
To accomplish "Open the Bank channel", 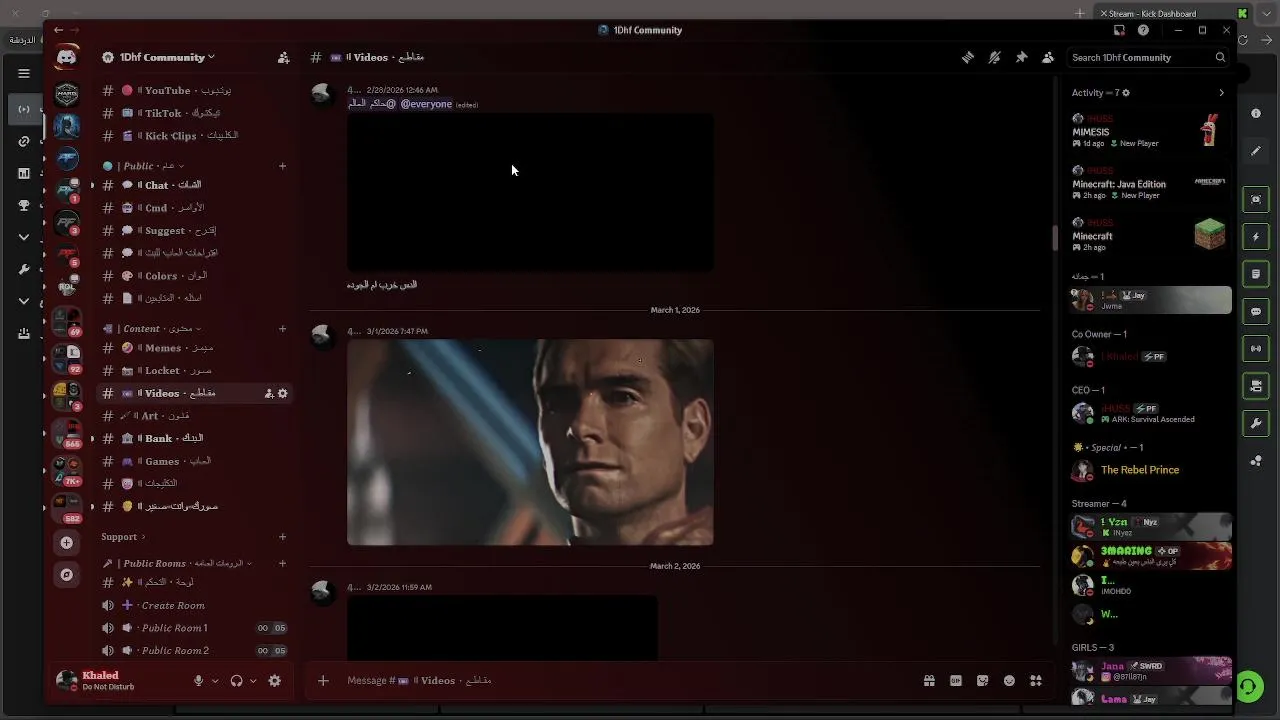I will click(195, 438).
